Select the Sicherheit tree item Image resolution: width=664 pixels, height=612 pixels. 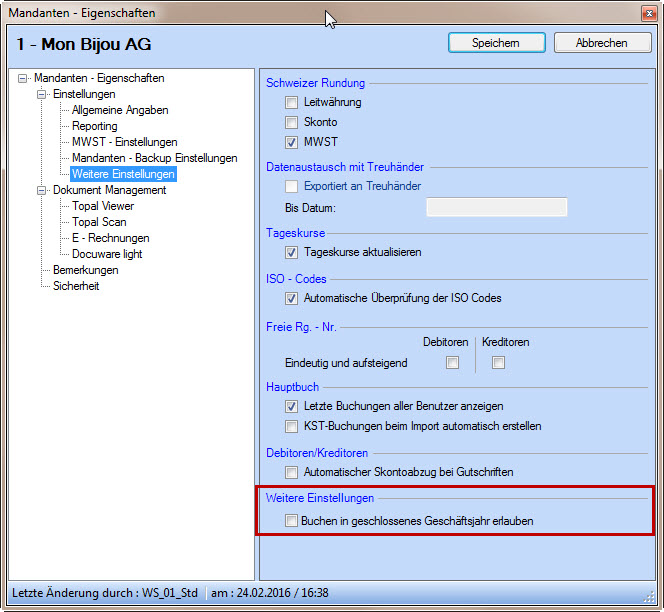pos(76,286)
